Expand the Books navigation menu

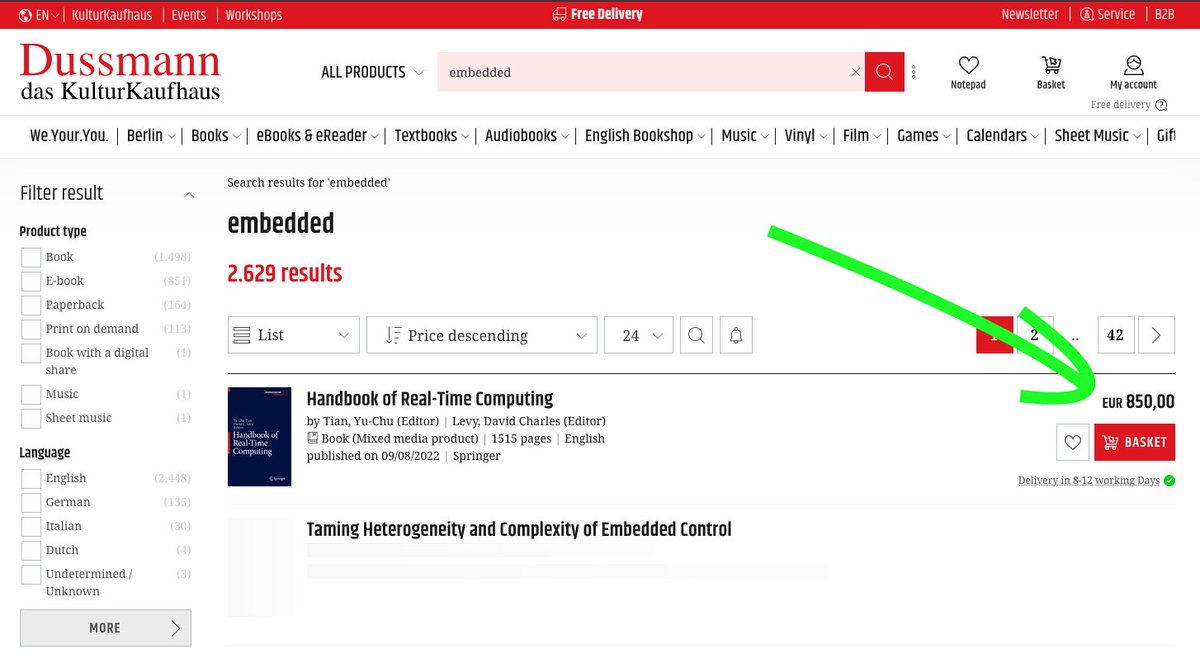click(x=216, y=135)
